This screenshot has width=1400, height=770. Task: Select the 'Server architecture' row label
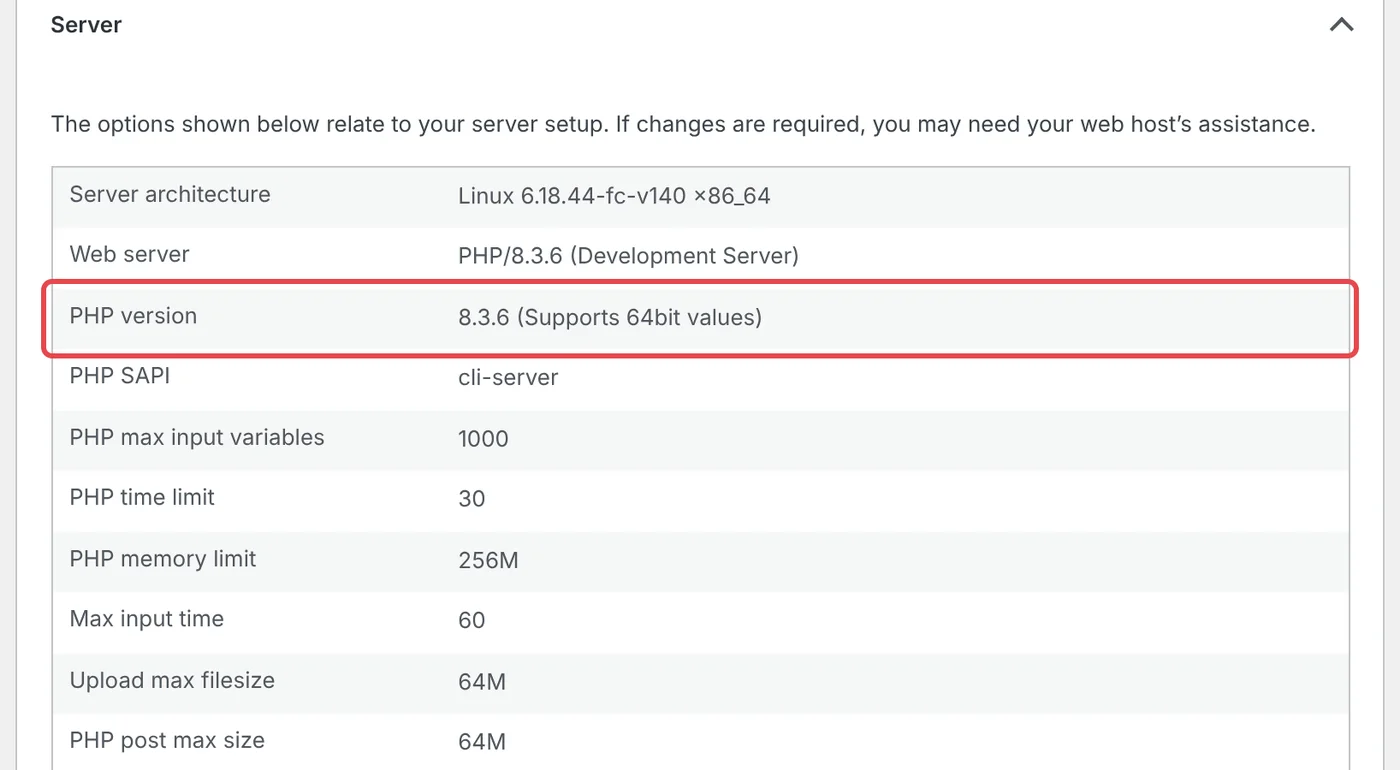click(x=170, y=194)
